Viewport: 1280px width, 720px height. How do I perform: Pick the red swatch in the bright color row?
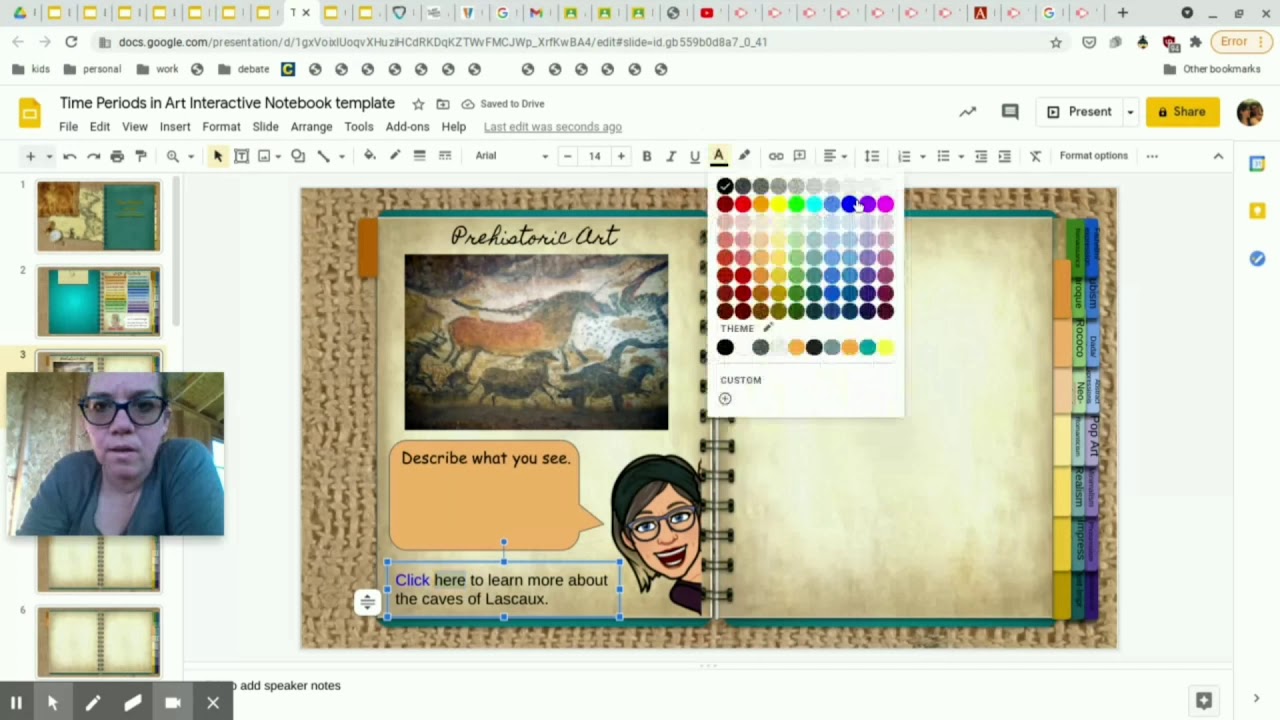pos(742,204)
